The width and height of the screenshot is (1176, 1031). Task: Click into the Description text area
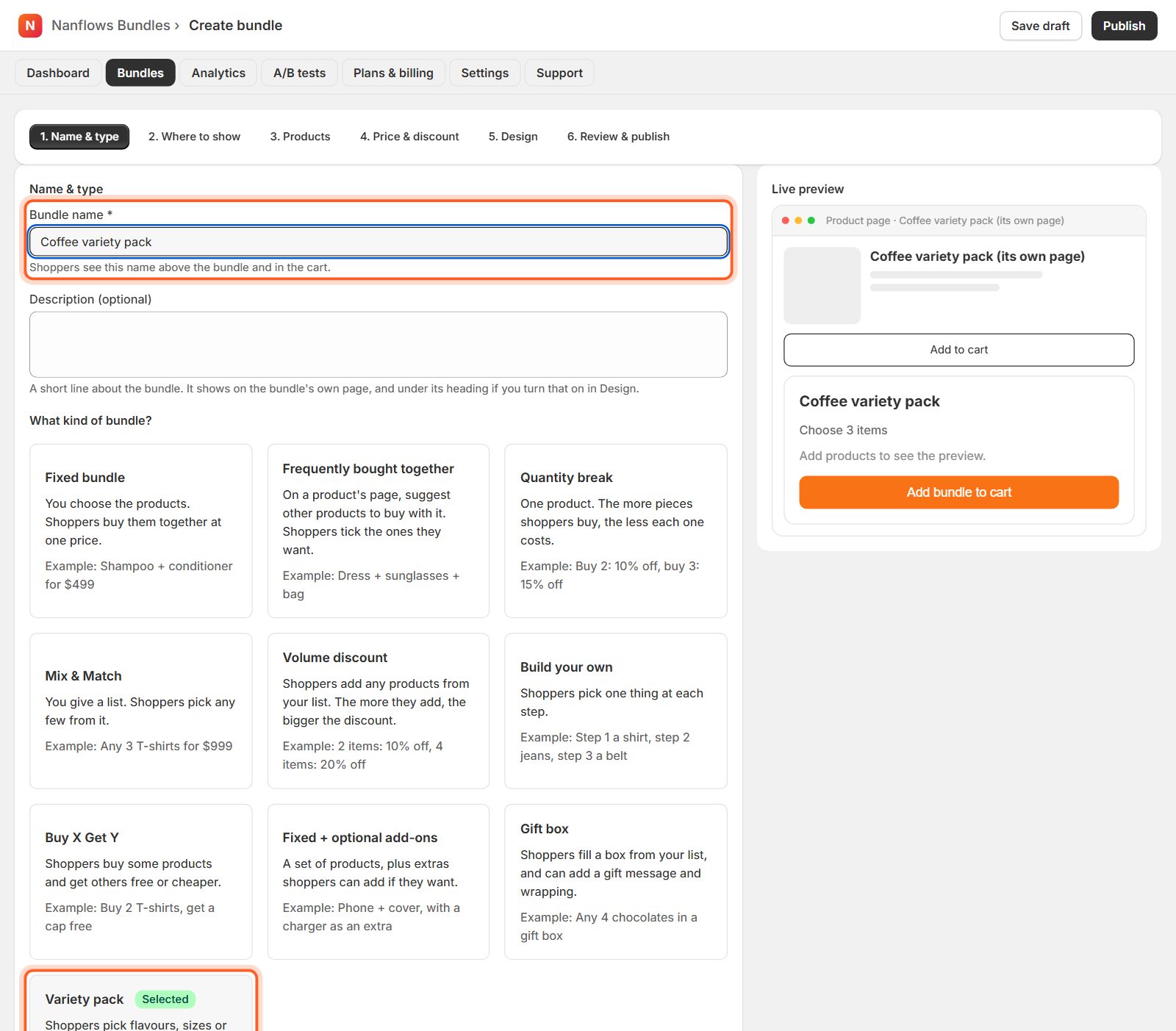coord(379,345)
